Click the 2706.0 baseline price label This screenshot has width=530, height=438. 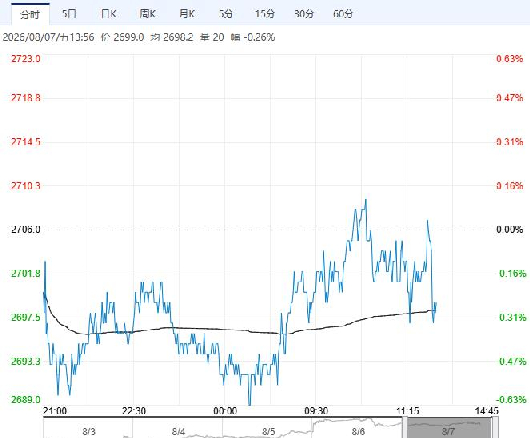[26, 229]
